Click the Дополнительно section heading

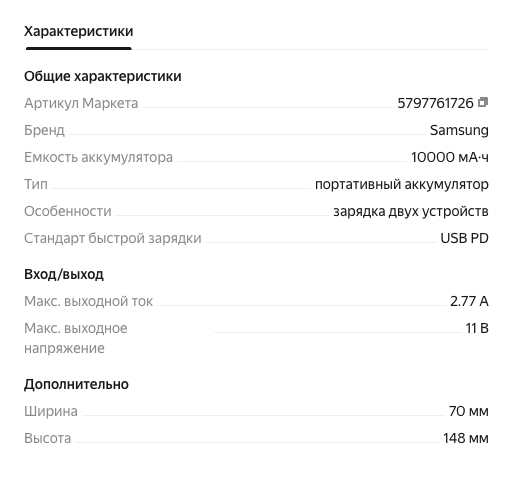(76, 384)
